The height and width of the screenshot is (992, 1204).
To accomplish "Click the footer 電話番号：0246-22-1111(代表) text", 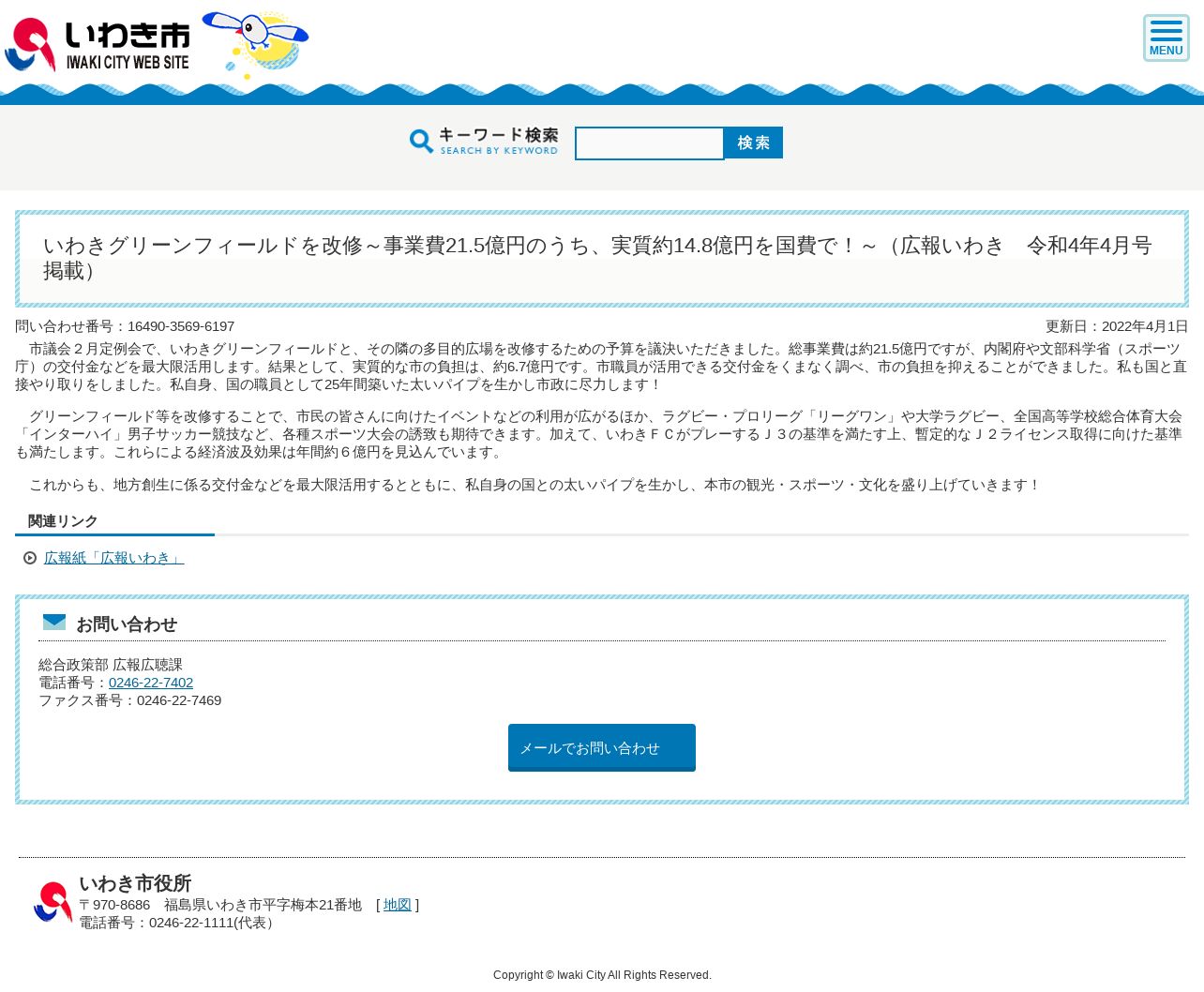I will [x=178, y=923].
